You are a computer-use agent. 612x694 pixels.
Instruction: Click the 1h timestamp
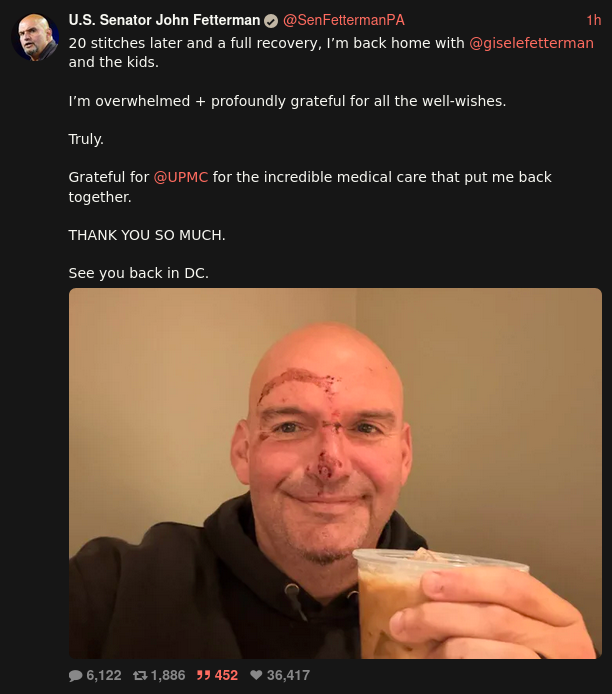click(593, 20)
